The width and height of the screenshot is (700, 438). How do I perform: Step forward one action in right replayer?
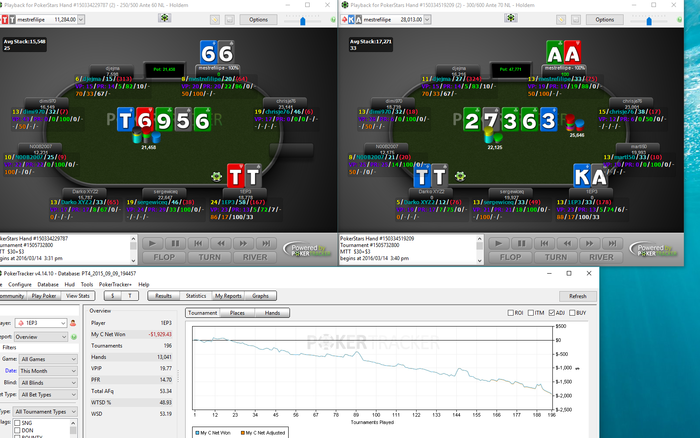tap(590, 243)
